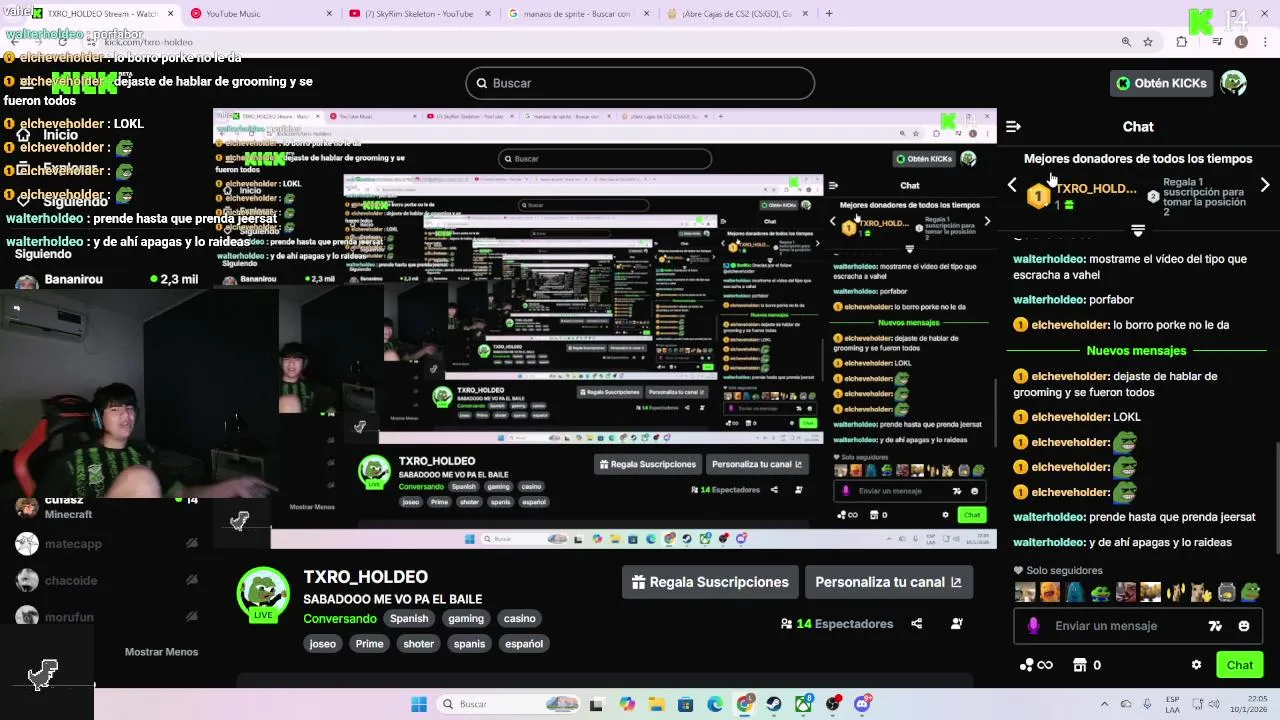Expand system tray hidden icons chevron

pyautogui.click(x=1104, y=704)
